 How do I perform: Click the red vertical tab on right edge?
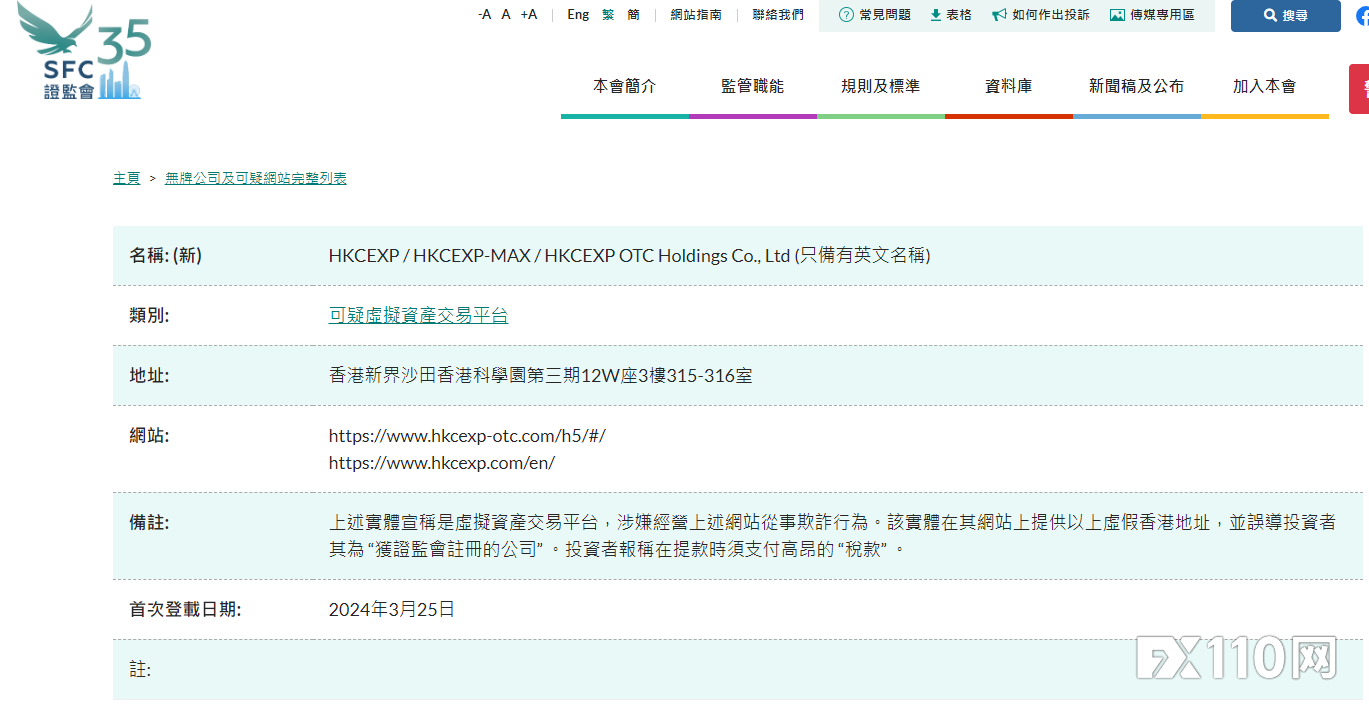1362,88
